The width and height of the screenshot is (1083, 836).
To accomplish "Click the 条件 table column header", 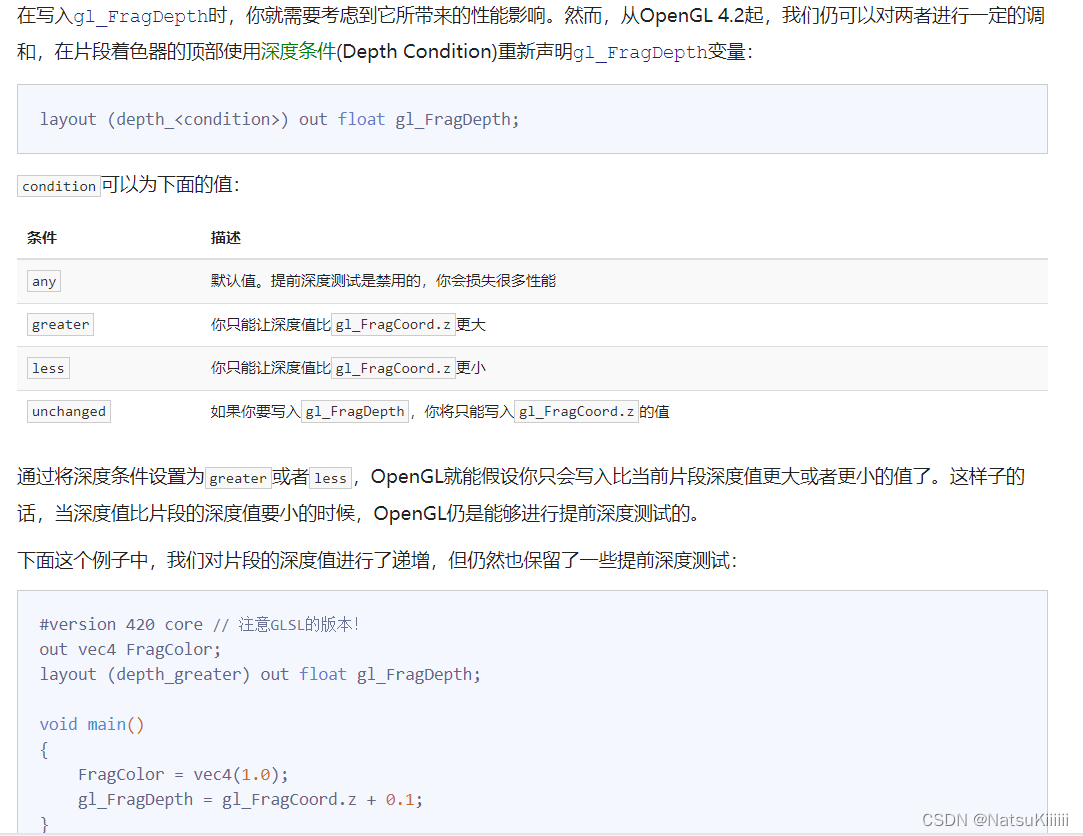I will click(x=41, y=237).
